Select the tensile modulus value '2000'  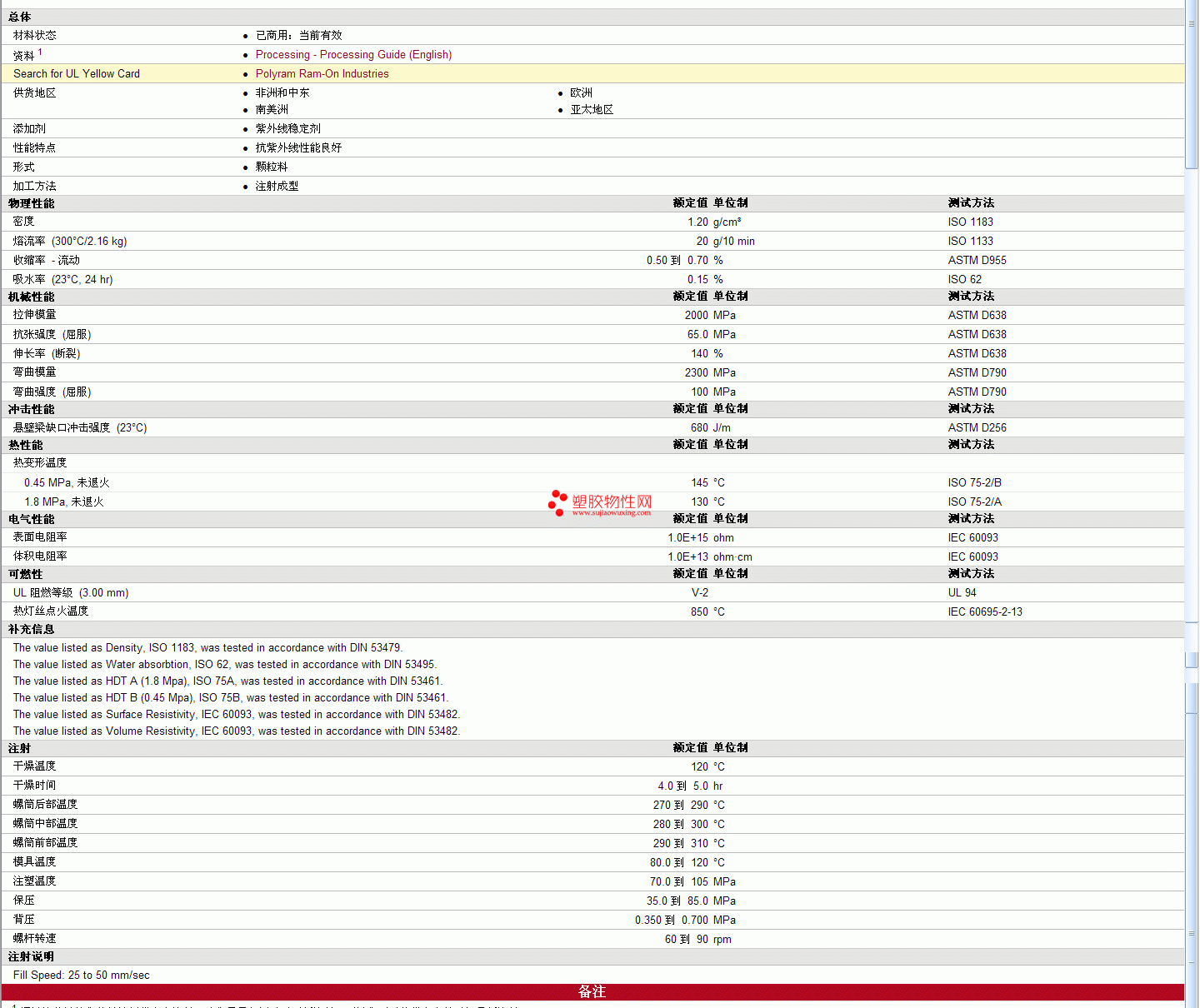click(697, 315)
